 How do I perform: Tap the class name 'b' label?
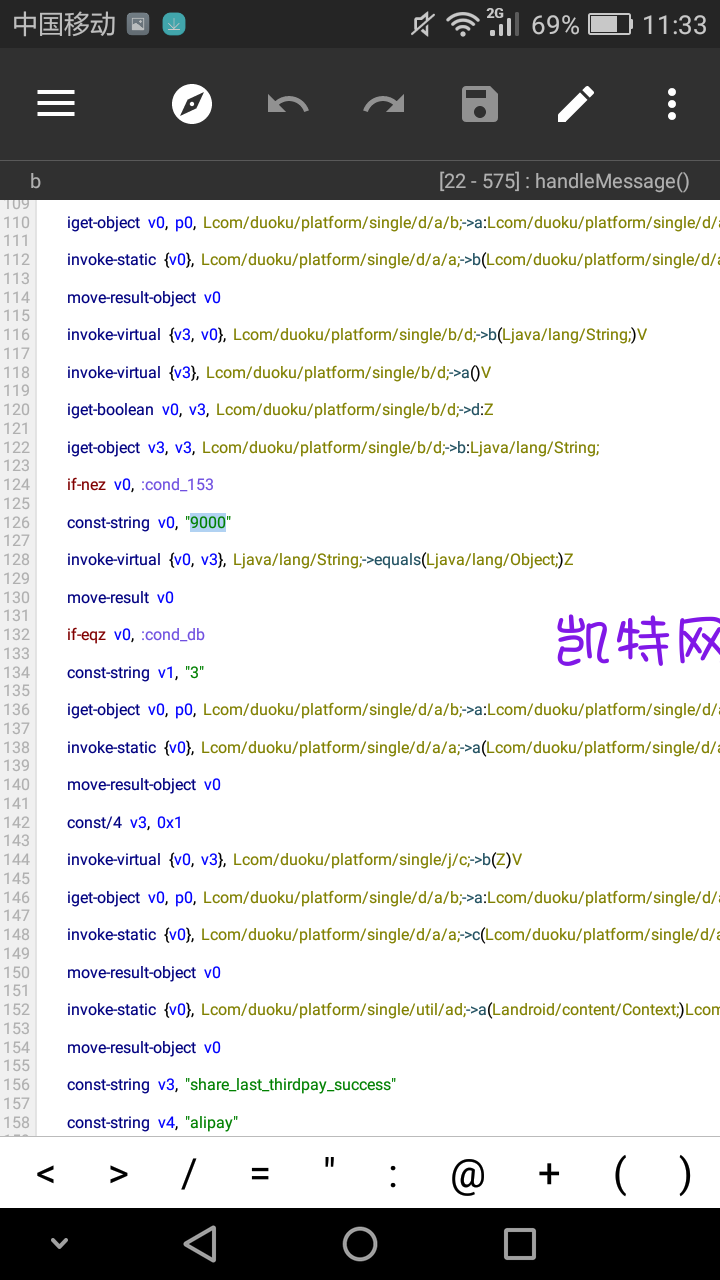tap(36, 181)
